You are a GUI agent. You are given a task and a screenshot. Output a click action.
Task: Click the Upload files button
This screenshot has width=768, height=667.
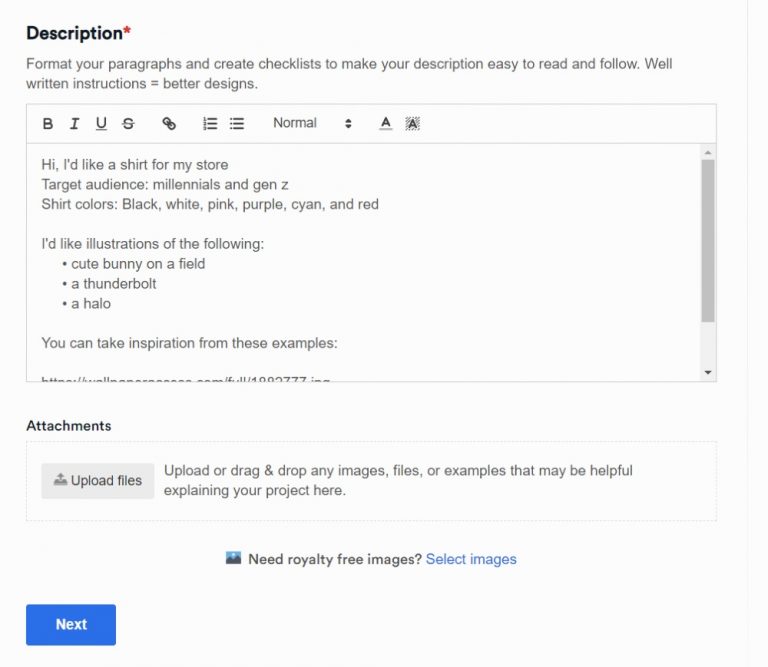(98, 481)
